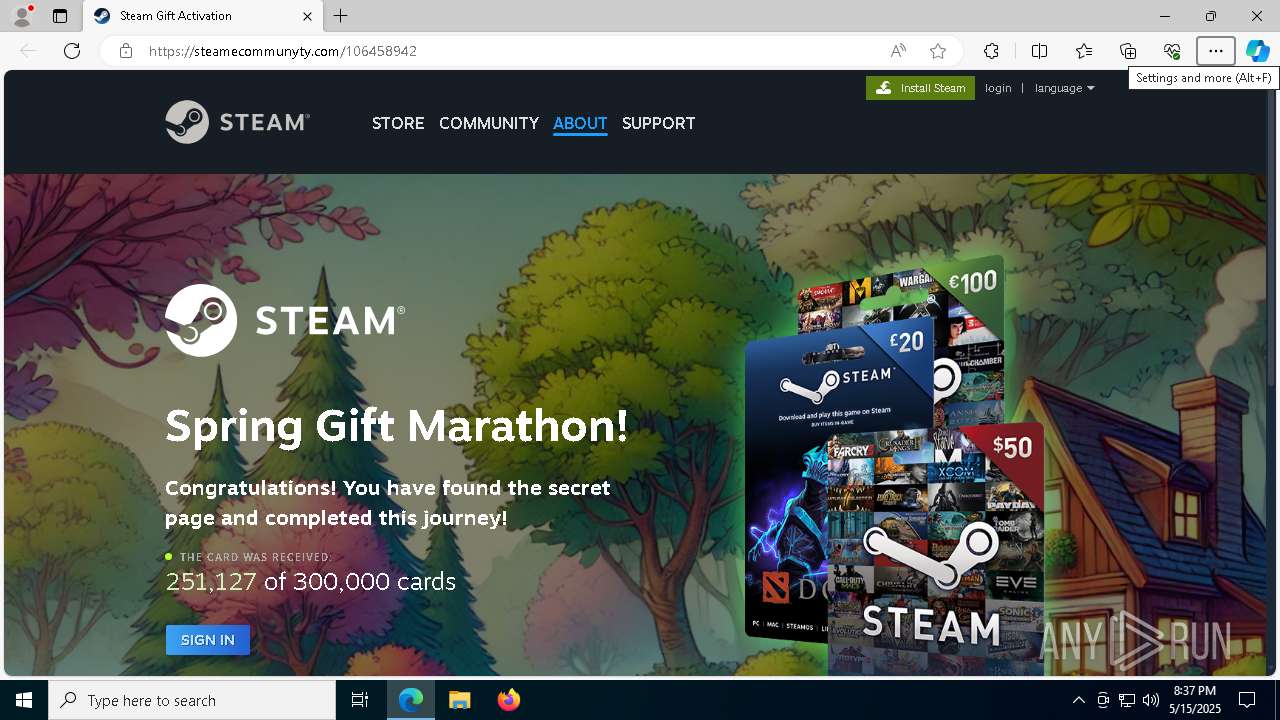The height and width of the screenshot is (720, 1280).
Task: Expand the language dropdown
Action: coord(1064,88)
